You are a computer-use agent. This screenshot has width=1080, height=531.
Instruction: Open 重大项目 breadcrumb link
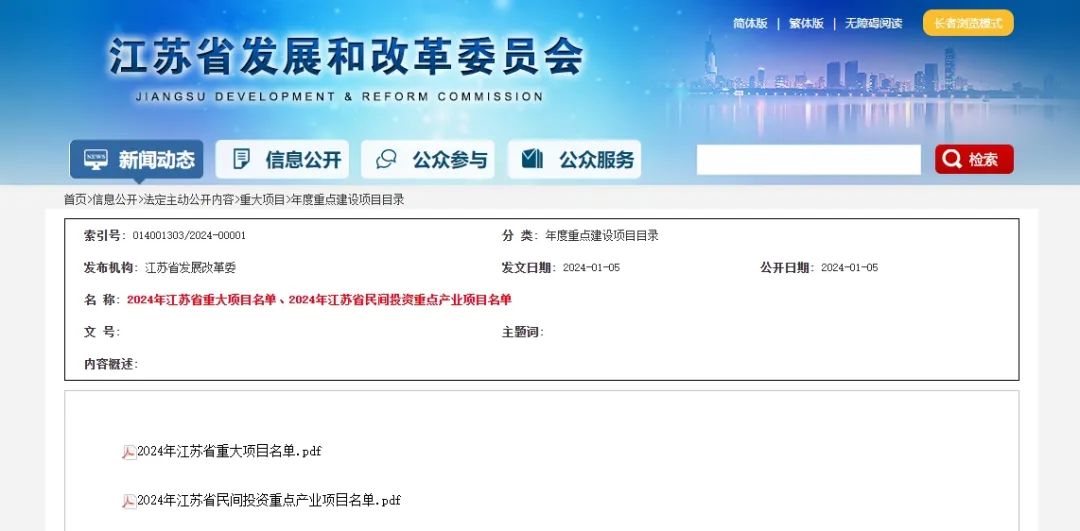[262, 200]
